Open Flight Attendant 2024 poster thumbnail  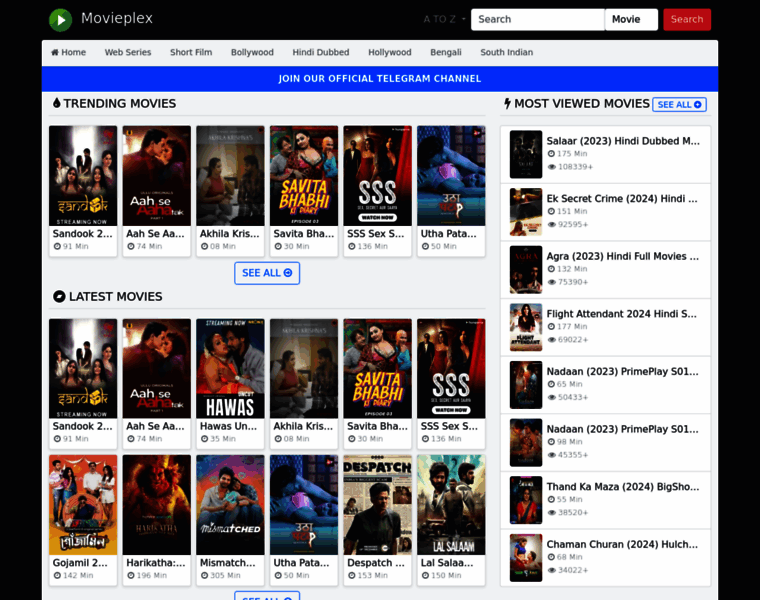526,327
